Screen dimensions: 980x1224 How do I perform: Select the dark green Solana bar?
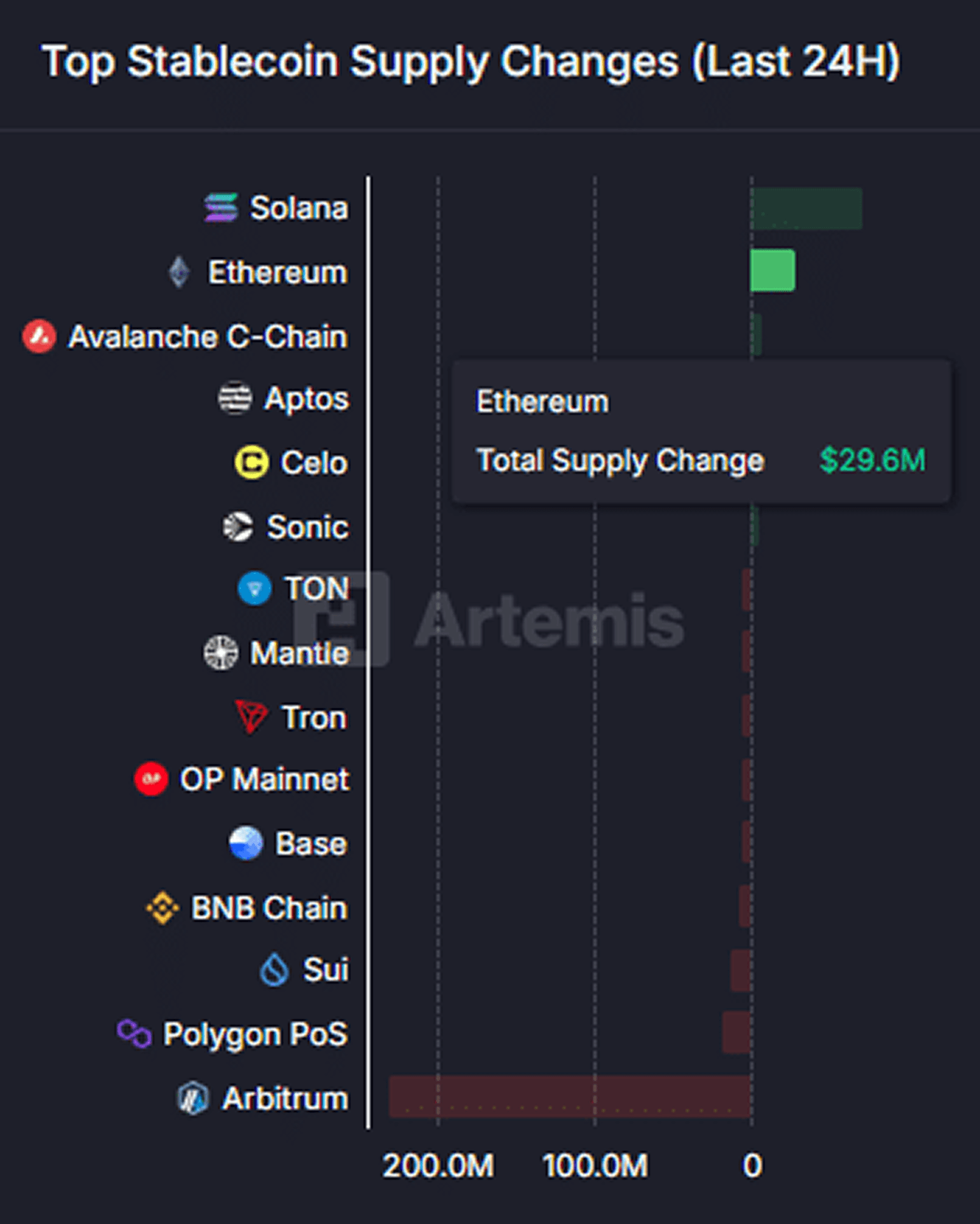click(806, 208)
